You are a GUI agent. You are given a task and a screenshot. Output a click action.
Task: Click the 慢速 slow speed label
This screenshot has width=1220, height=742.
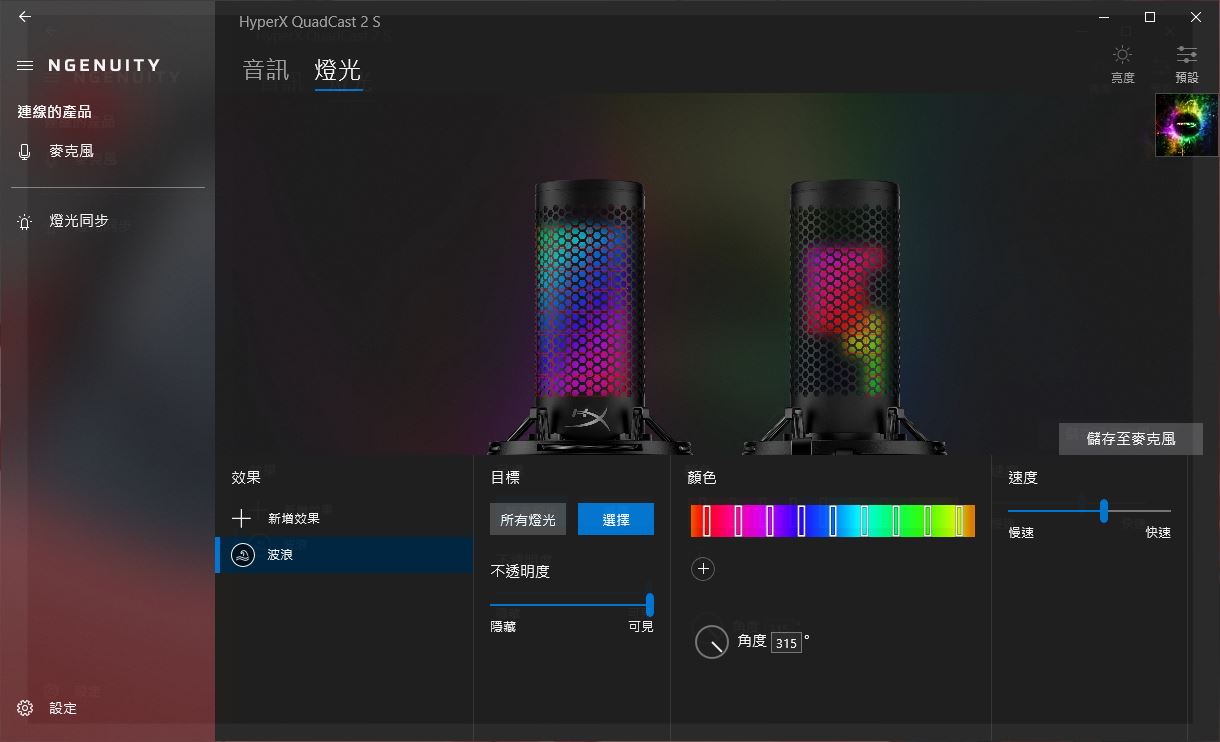(1021, 533)
